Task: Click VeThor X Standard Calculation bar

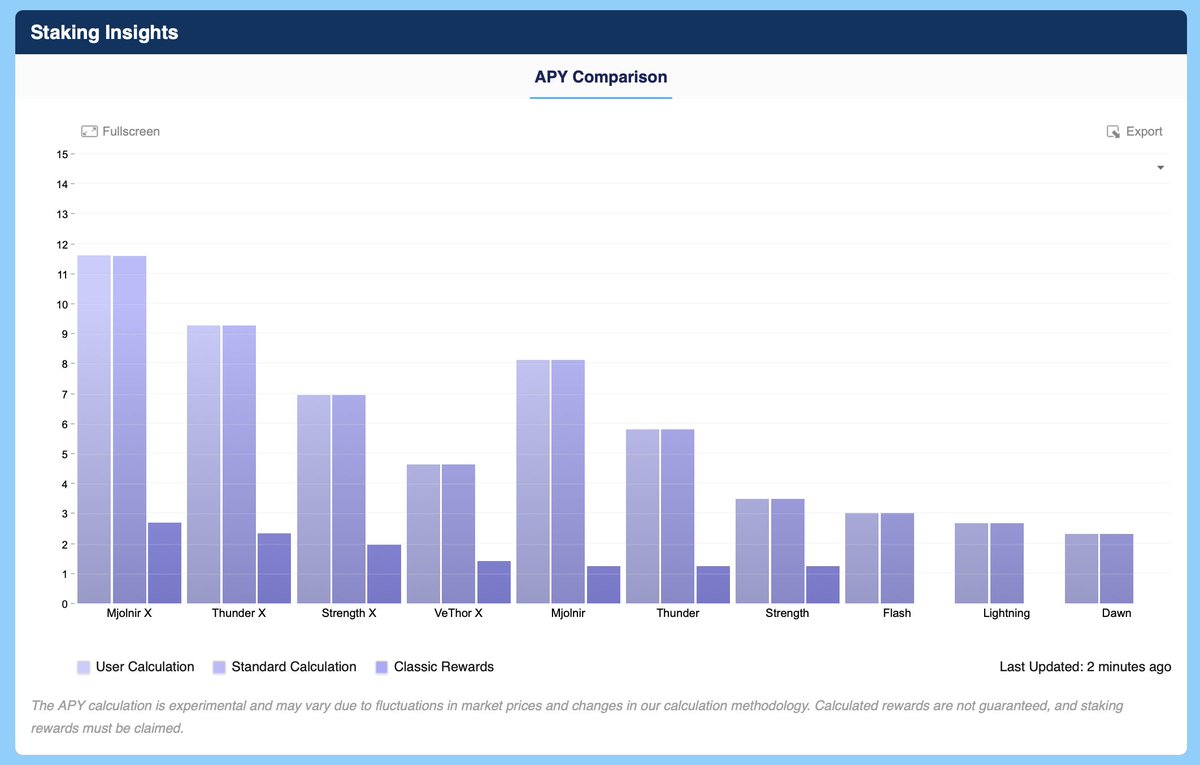Action: pos(458,534)
